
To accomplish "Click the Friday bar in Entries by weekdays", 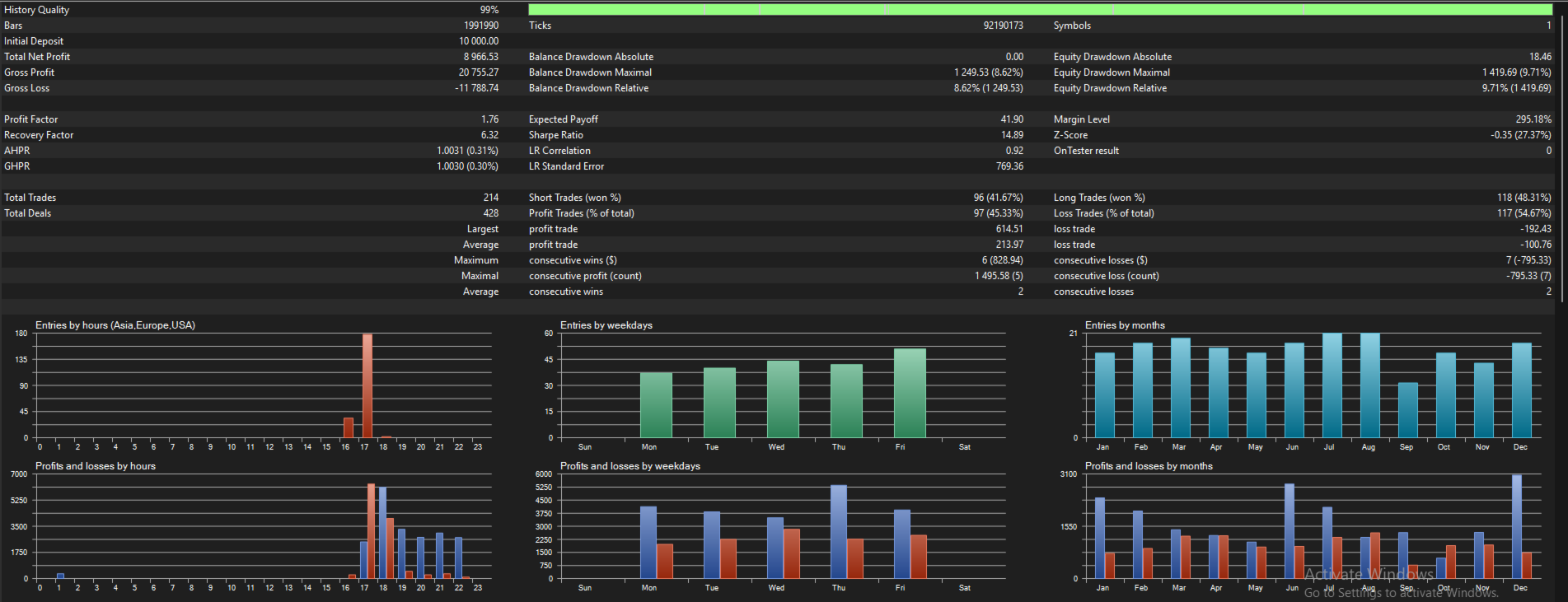I will (910, 393).
